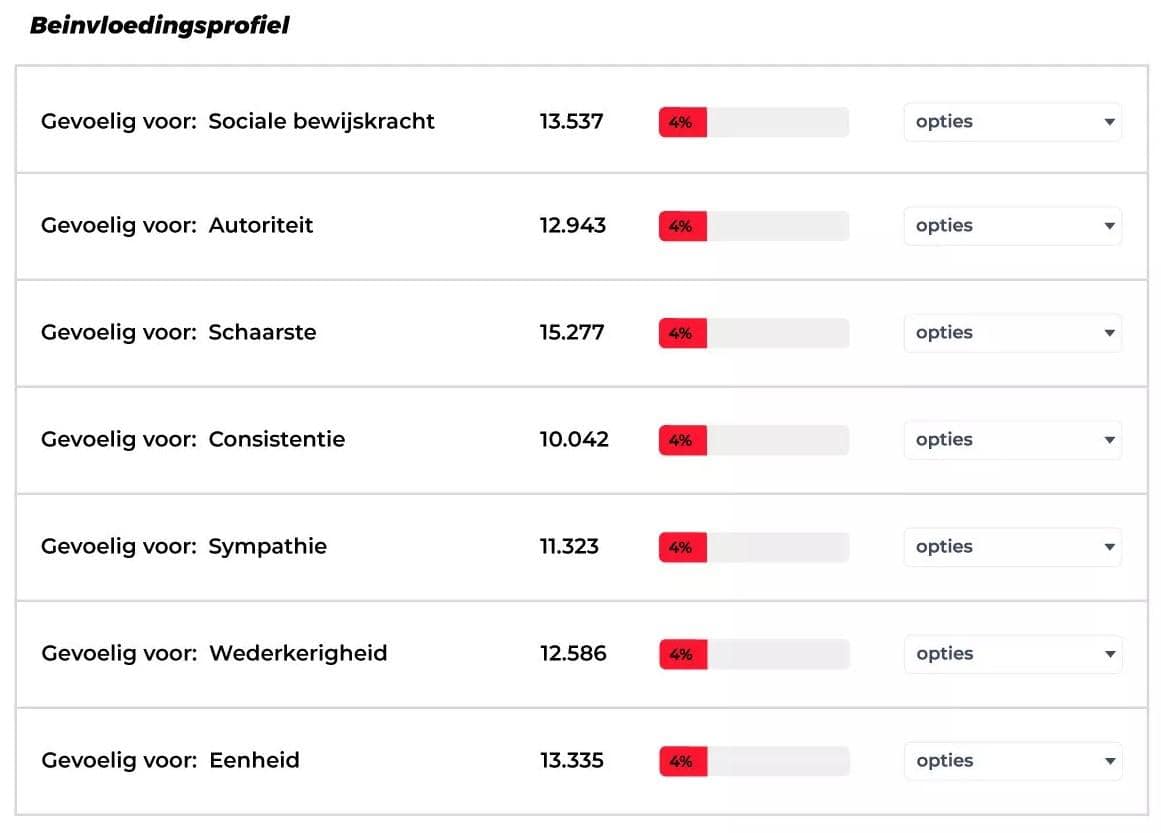Image resolution: width=1161 pixels, height=833 pixels.
Task: Open the Consistentie row opties dropdown
Action: tap(1012, 440)
